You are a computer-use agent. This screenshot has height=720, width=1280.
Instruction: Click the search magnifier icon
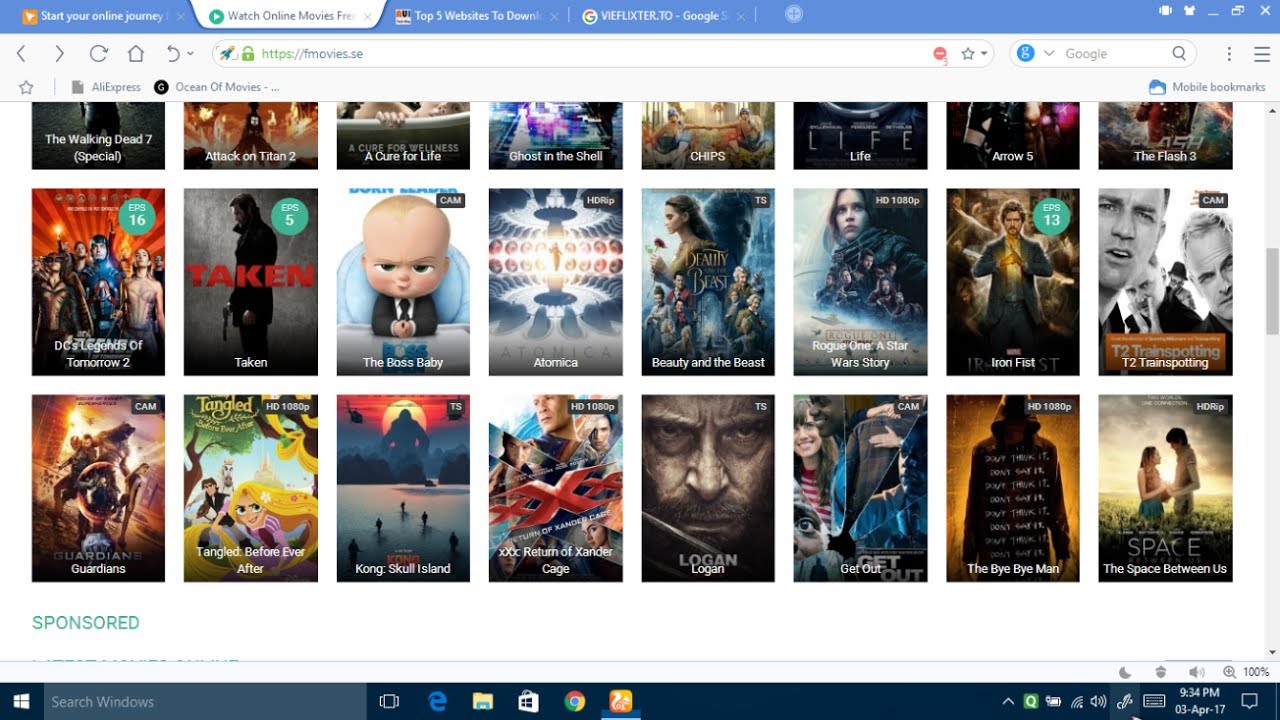[x=1179, y=54]
